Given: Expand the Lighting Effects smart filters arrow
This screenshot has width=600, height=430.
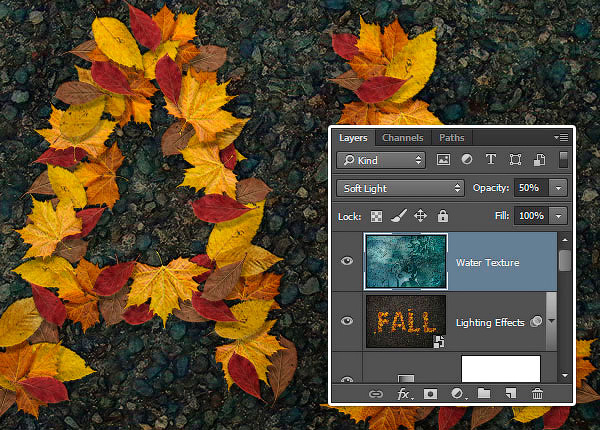Looking at the screenshot, I should [x=551, y=321].
